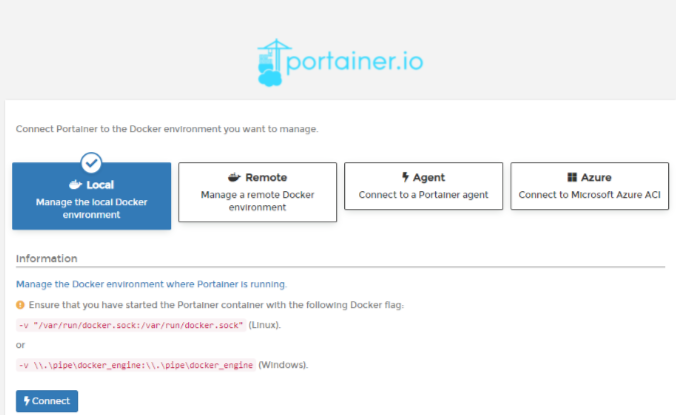
Task: Click the Docker whale icon beside Local
Action: click(x=75, y=185)
